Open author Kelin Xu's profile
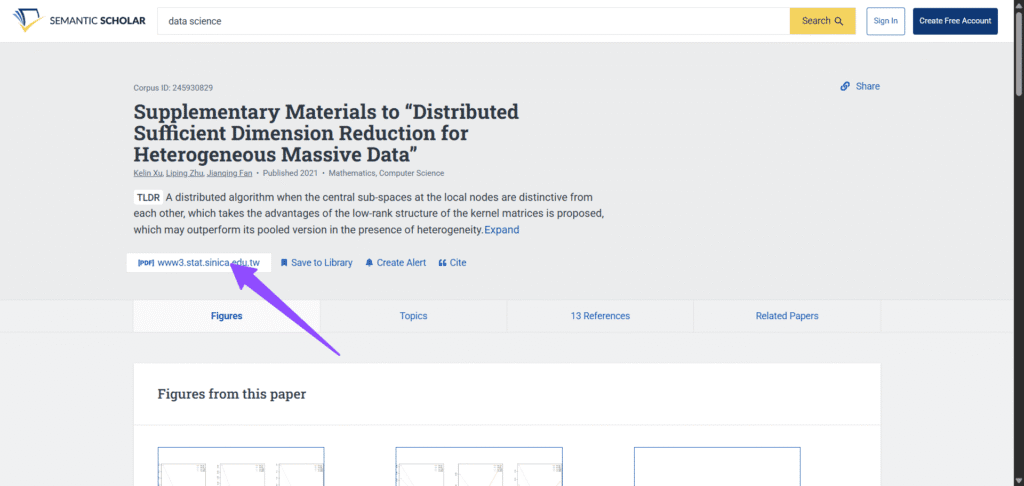This screenshot has width=1024, height=486. click(x=148, y=173)
